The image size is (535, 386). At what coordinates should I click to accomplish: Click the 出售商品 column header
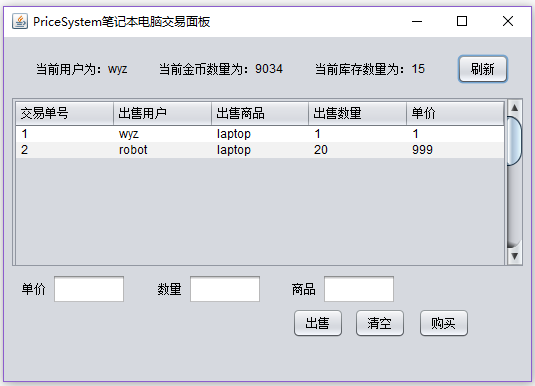tap(260, 113)
